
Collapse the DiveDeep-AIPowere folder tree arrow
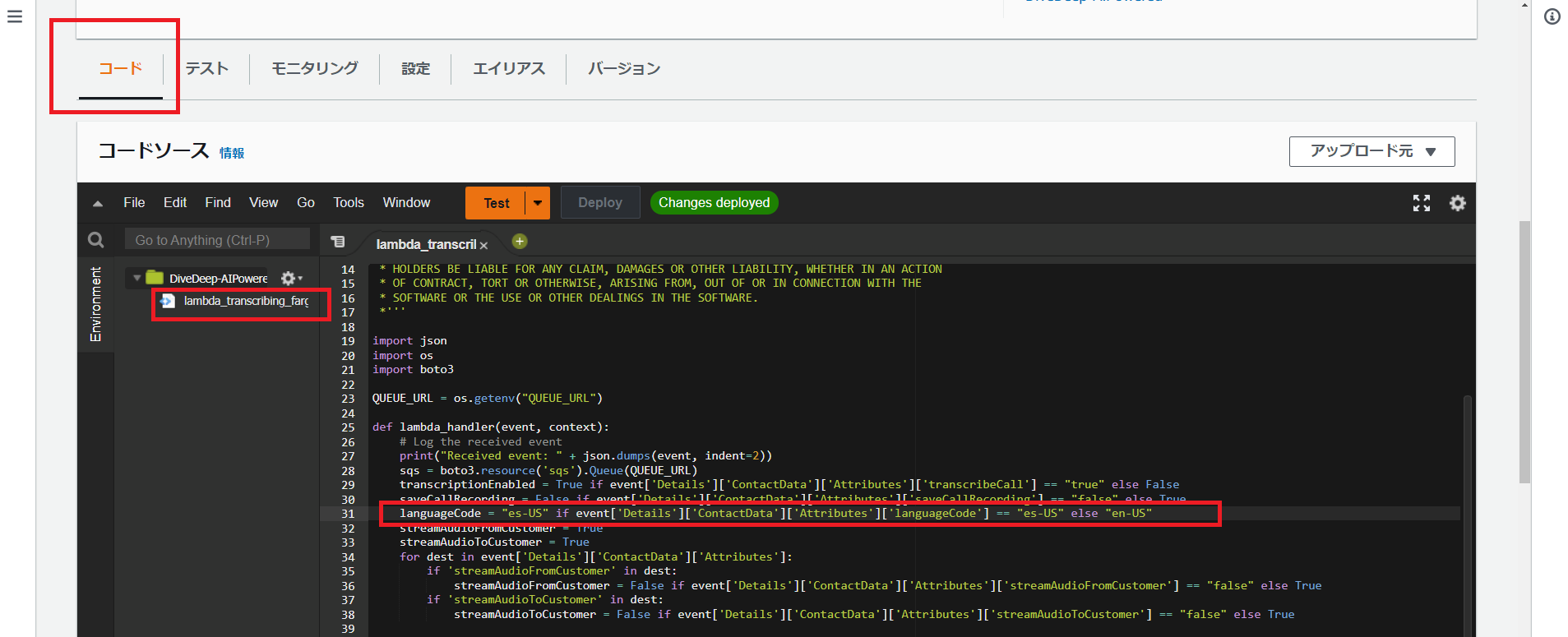[136, 279]
